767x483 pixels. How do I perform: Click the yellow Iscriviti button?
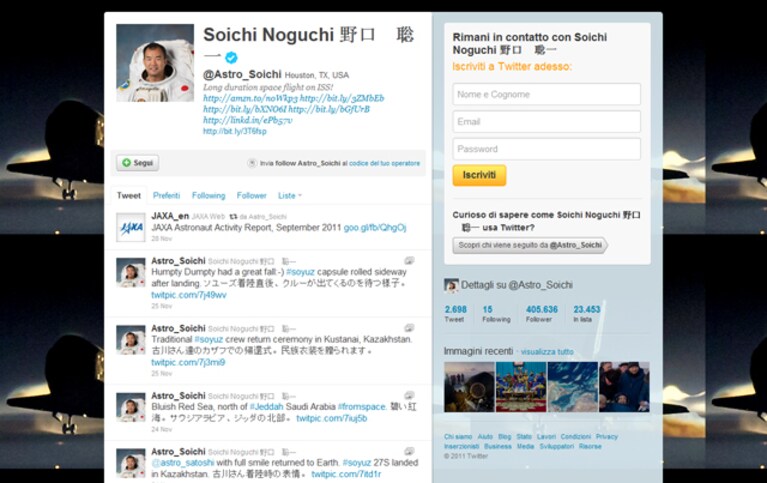pyautogui.click(x=479, y=175)
